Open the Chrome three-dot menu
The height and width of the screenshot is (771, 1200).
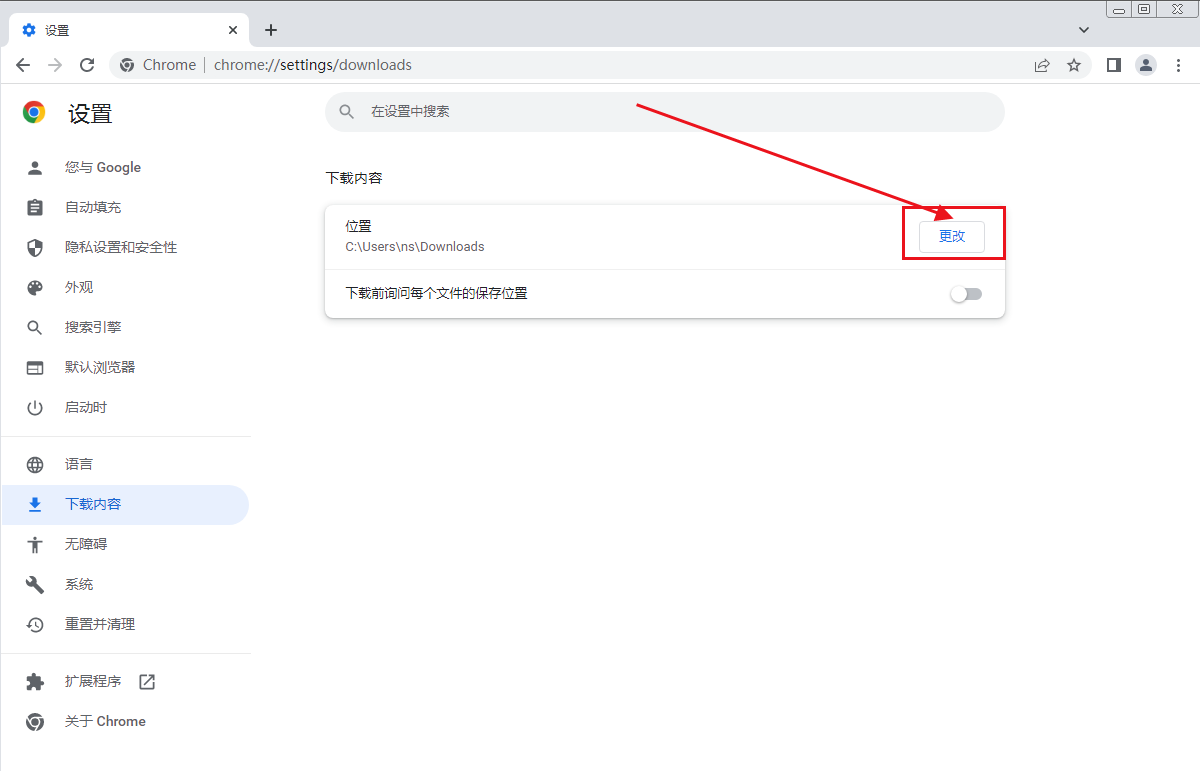pos(1178,65)
